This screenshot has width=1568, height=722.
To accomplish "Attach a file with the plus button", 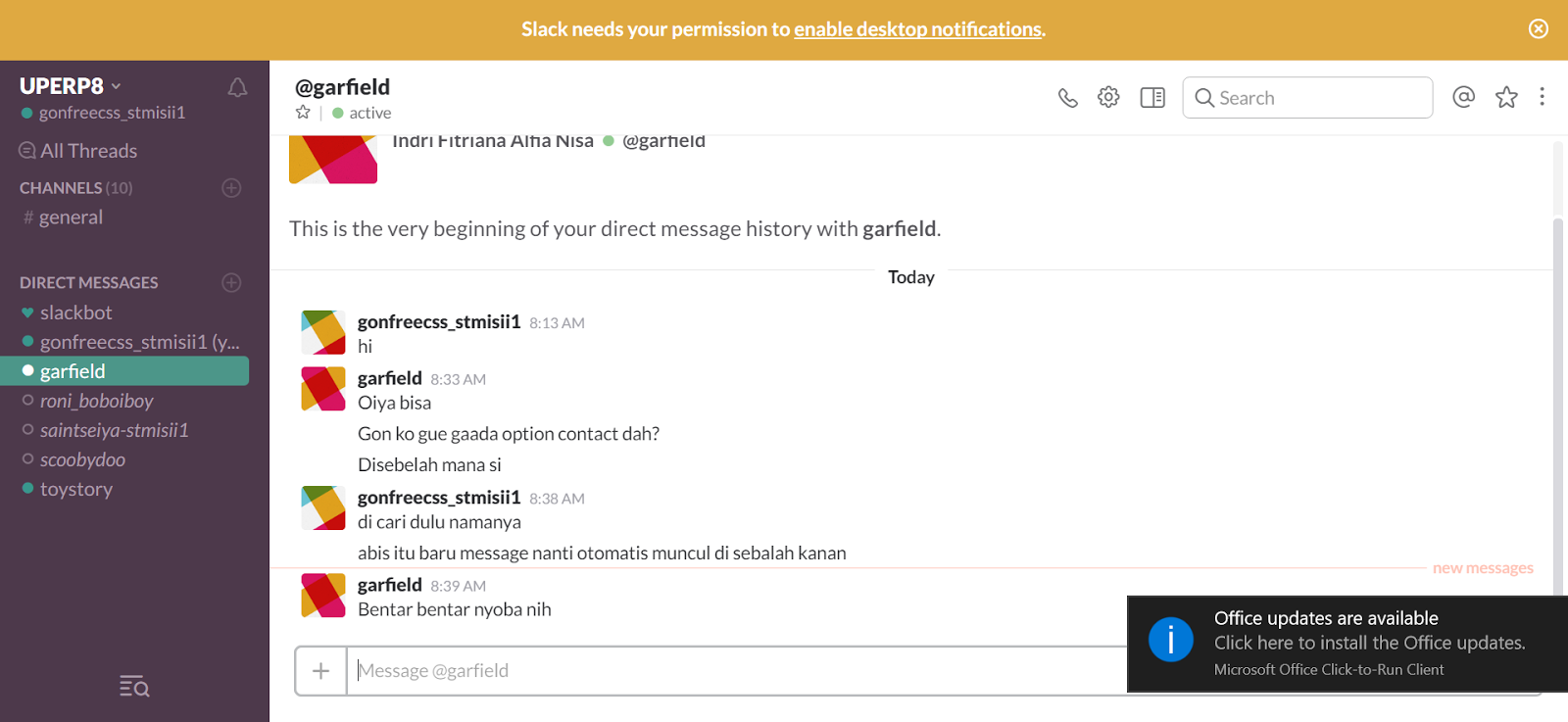I will pos(320,670).
